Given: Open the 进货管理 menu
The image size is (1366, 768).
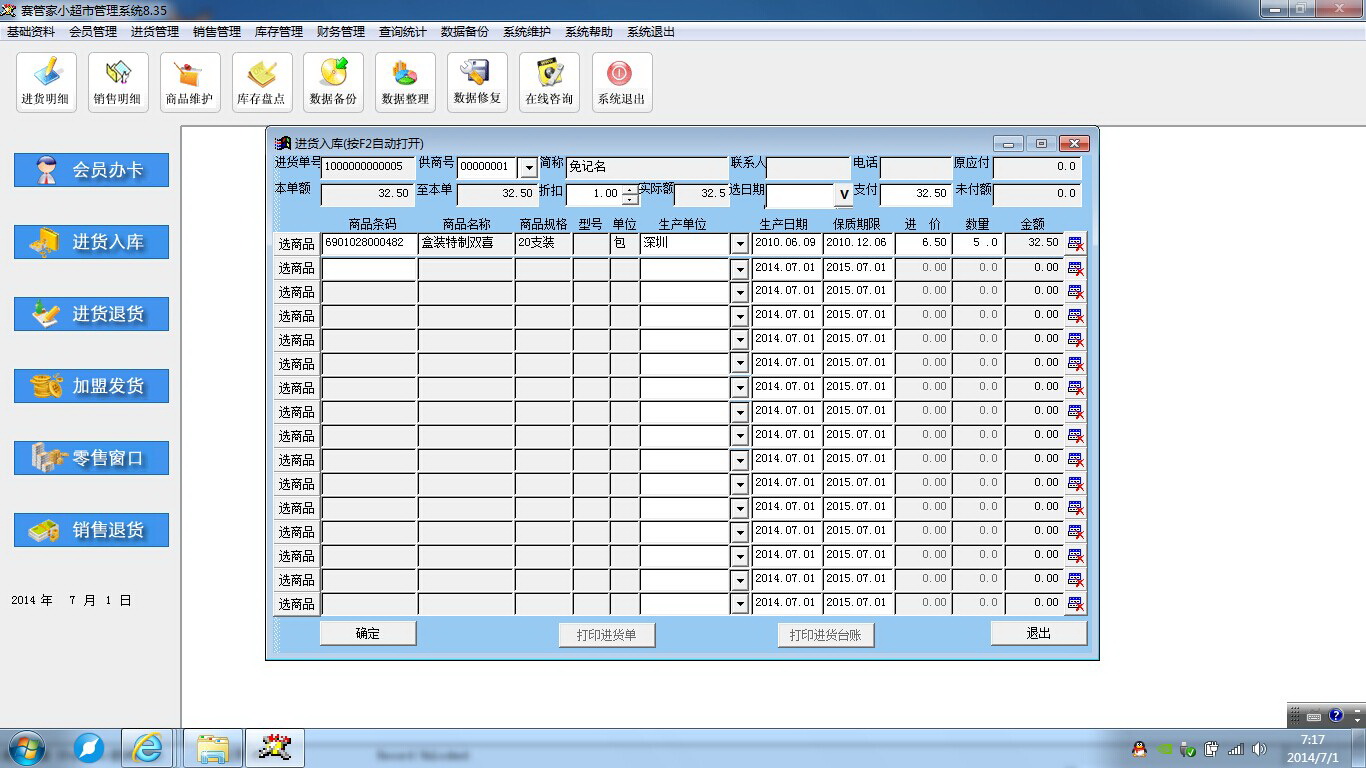Looking at the screenshot, I should (155, 32).
